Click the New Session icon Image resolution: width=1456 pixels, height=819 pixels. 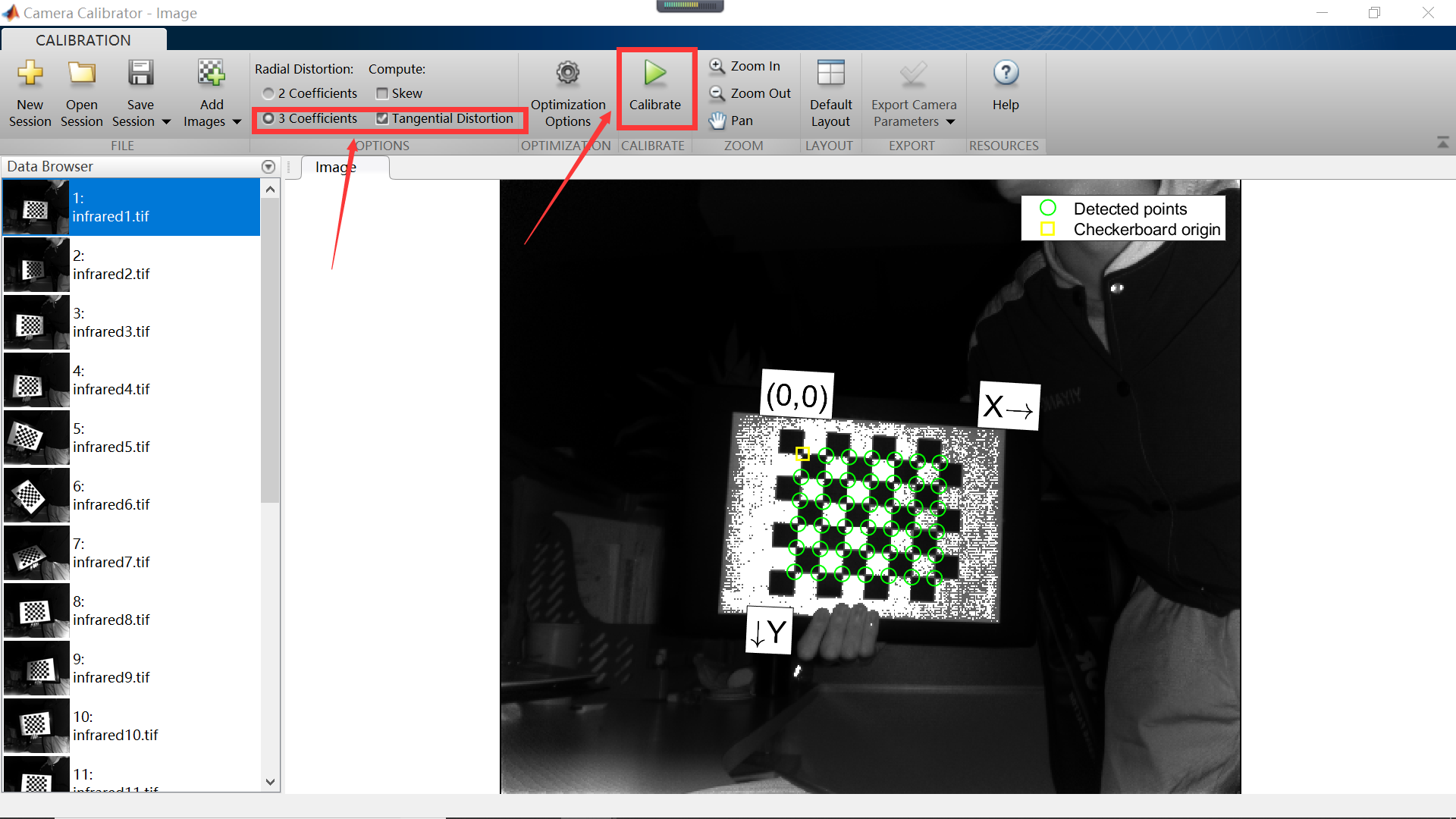pyautogui.click(x=30, y=74)
